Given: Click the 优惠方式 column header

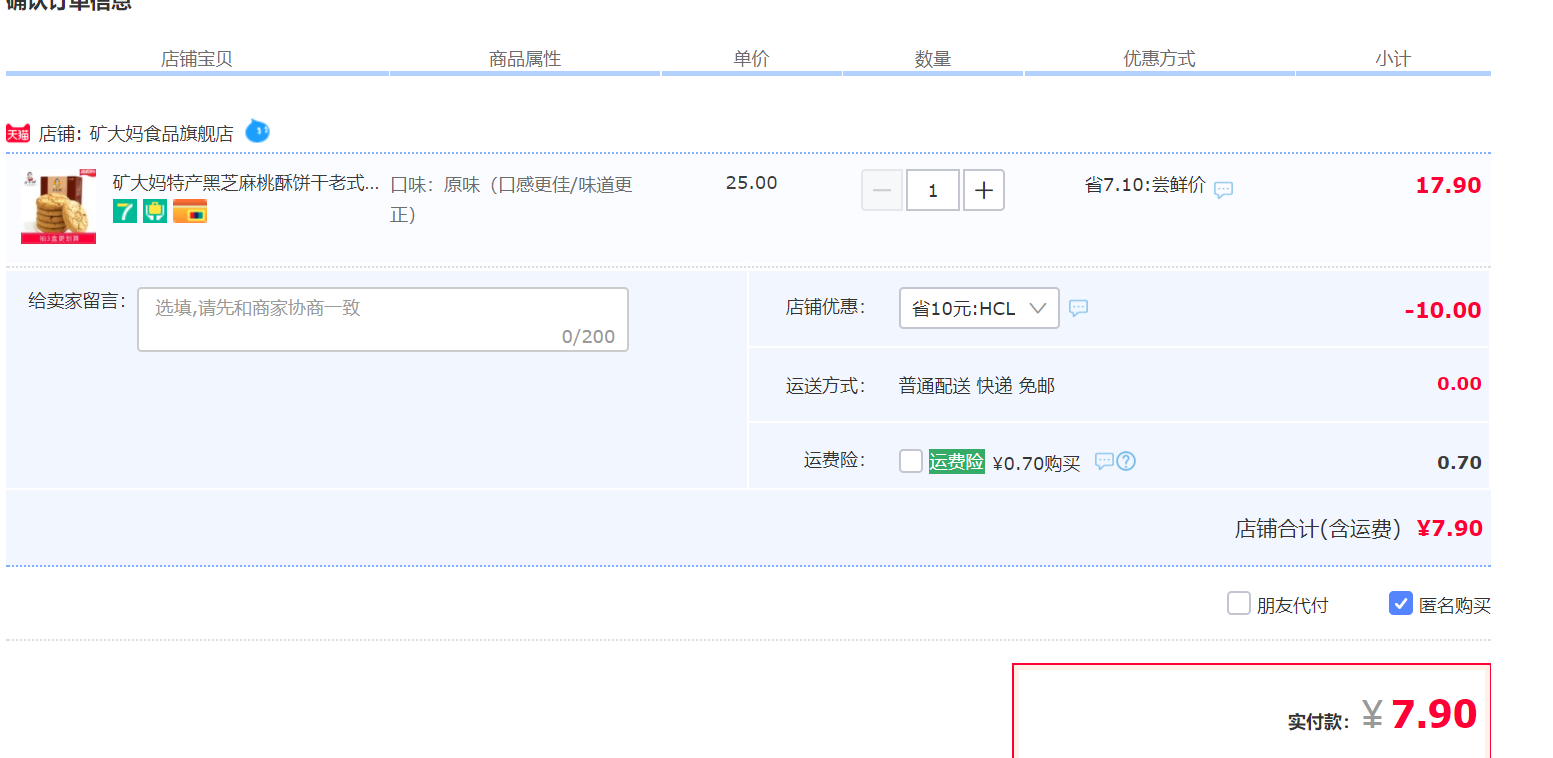Looking at the screenshot, I should pyautogui.click(x=1159, y=59).
